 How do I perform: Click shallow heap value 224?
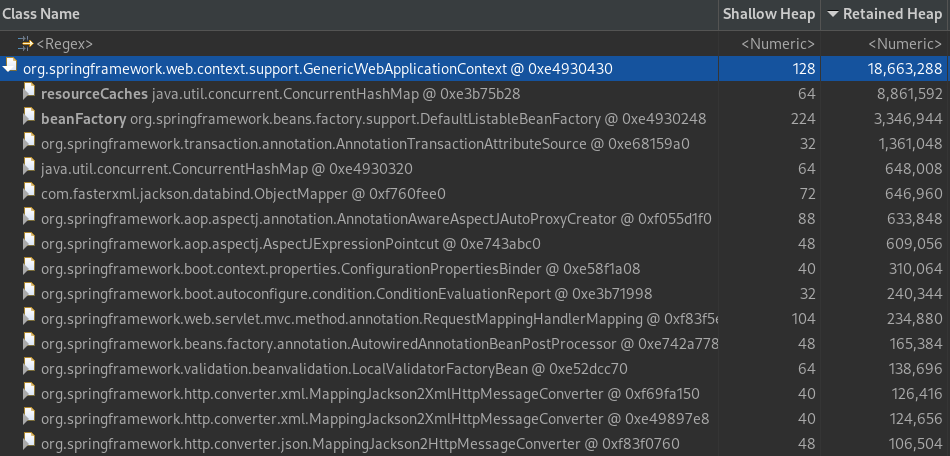tap(803, 119)
